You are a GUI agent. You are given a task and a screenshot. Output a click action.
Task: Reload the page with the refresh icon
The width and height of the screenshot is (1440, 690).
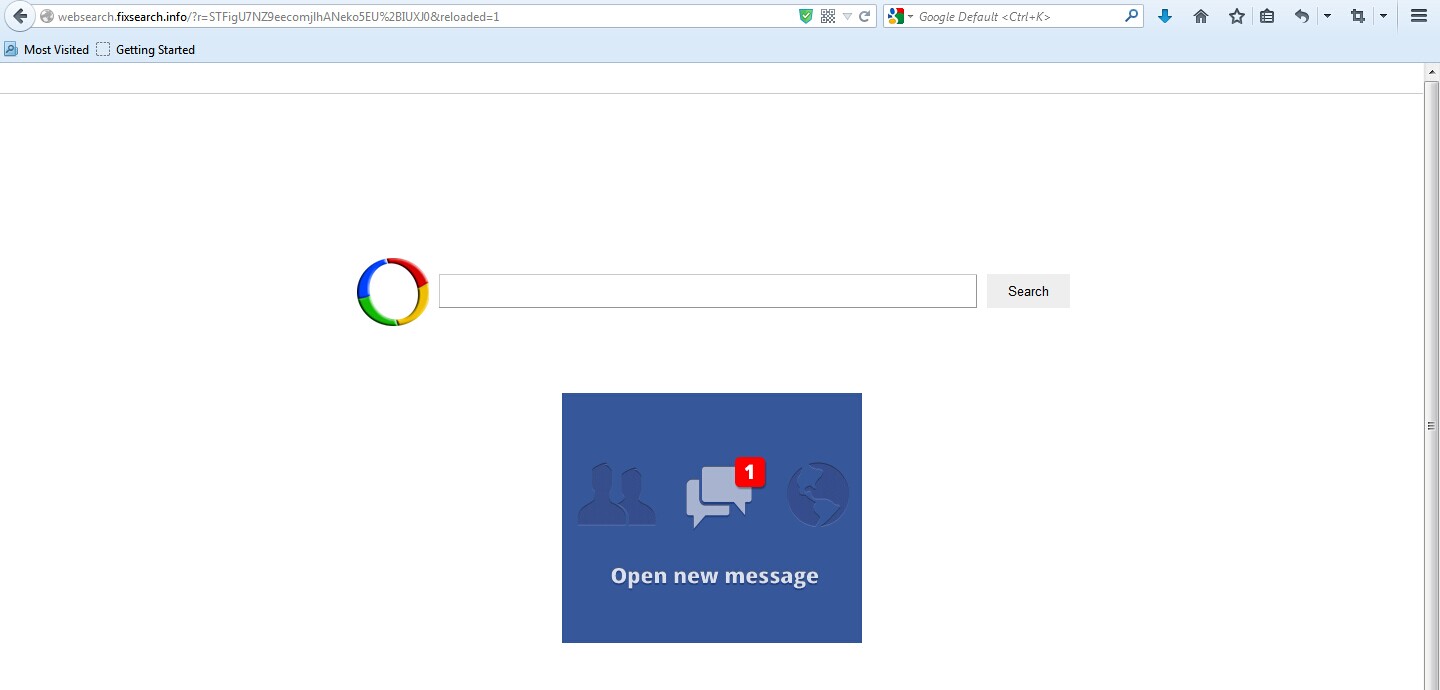click(x=865, y=16)
